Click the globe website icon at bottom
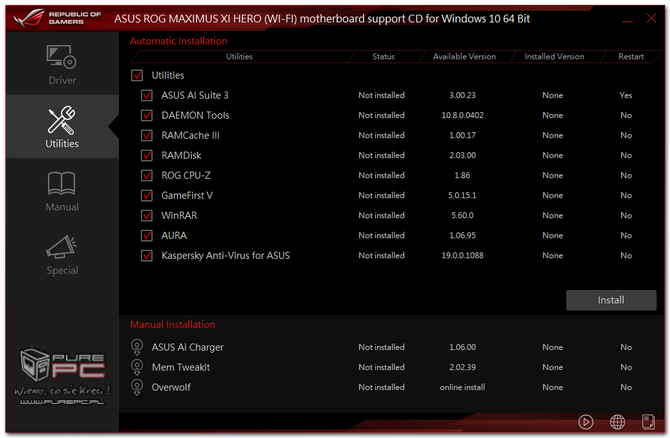The image size is (670, 438). coord(617,422)
